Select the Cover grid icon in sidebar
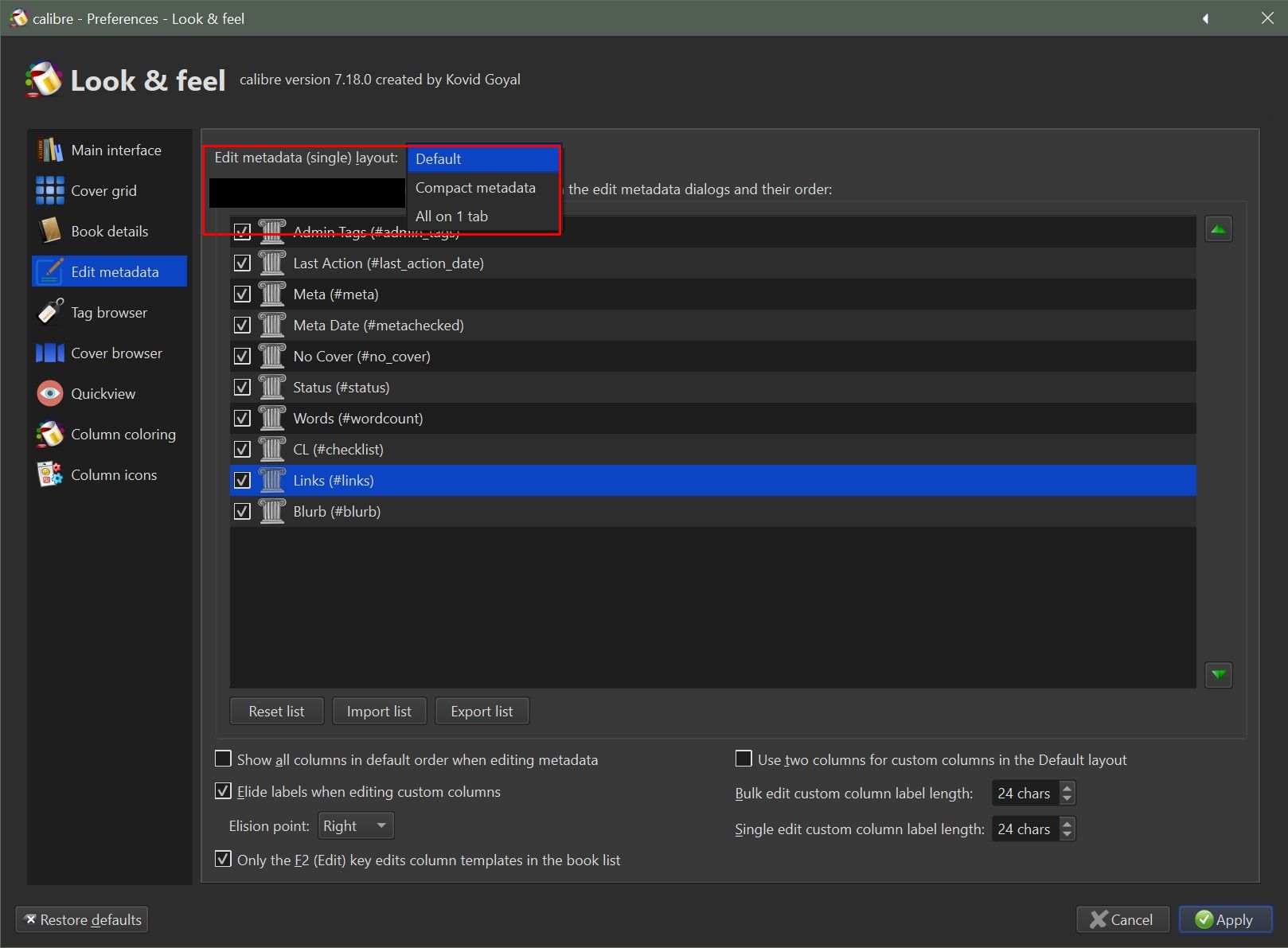This screenshot has height=948, width=1288. tap(50, 191)
